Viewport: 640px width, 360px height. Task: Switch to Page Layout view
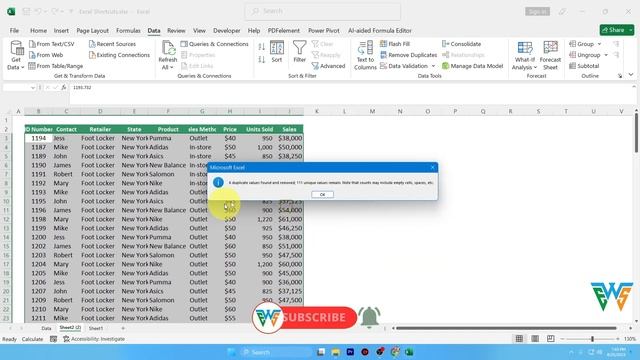tap(535, 339)
